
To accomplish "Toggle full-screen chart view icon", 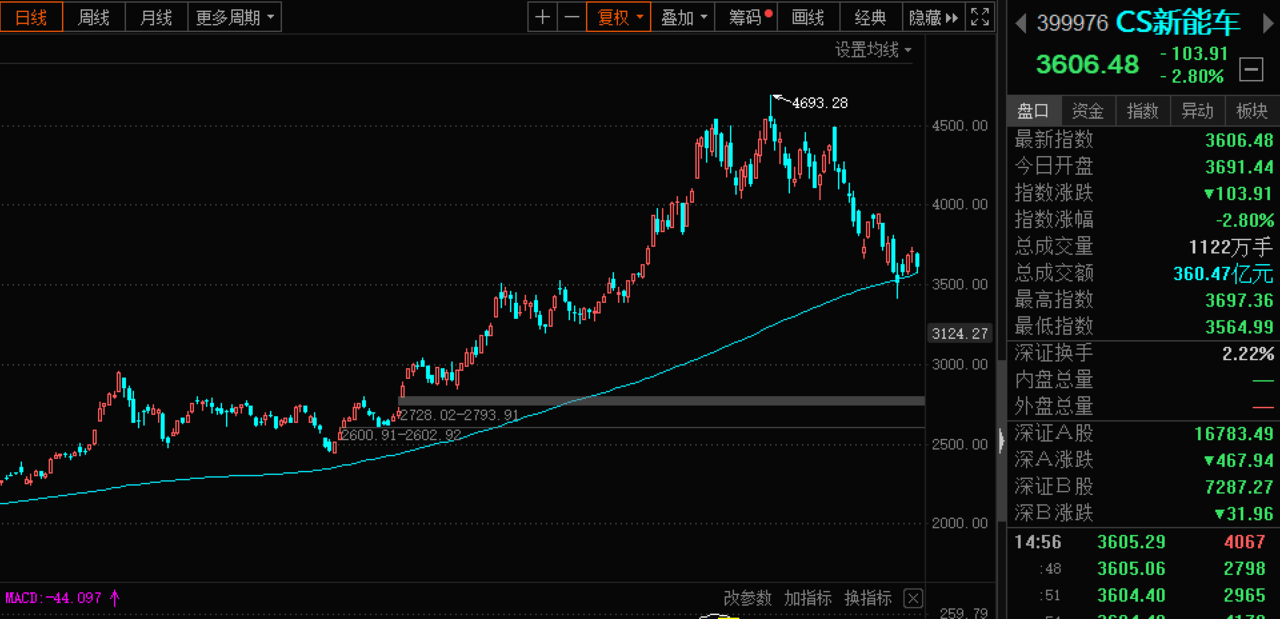I will click(980, 17).
